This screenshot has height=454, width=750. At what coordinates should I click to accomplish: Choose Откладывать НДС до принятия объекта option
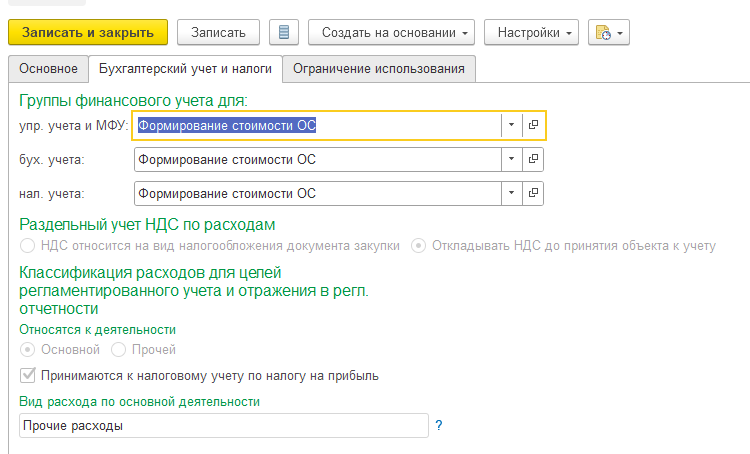click(419, 245)
